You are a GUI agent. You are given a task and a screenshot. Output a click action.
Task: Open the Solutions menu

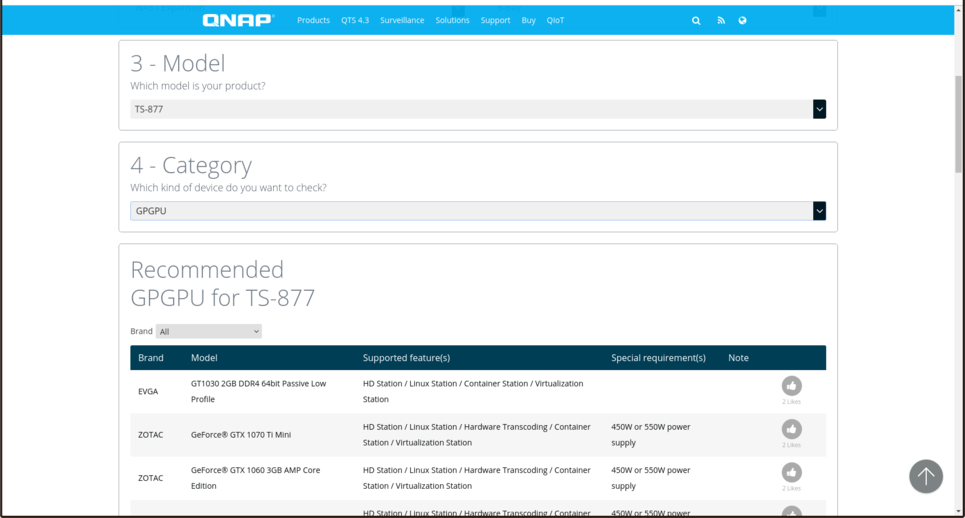click(x=452, y=20)
